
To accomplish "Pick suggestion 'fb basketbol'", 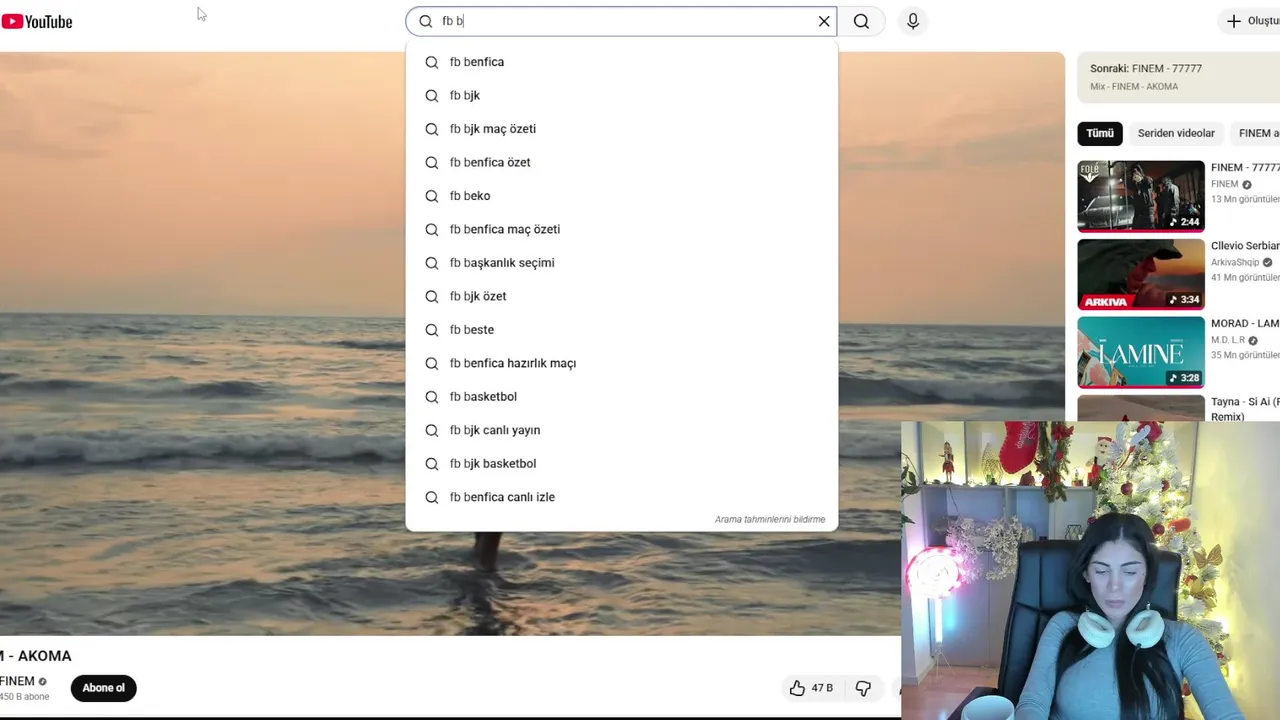I will click(x=621, y=397).
